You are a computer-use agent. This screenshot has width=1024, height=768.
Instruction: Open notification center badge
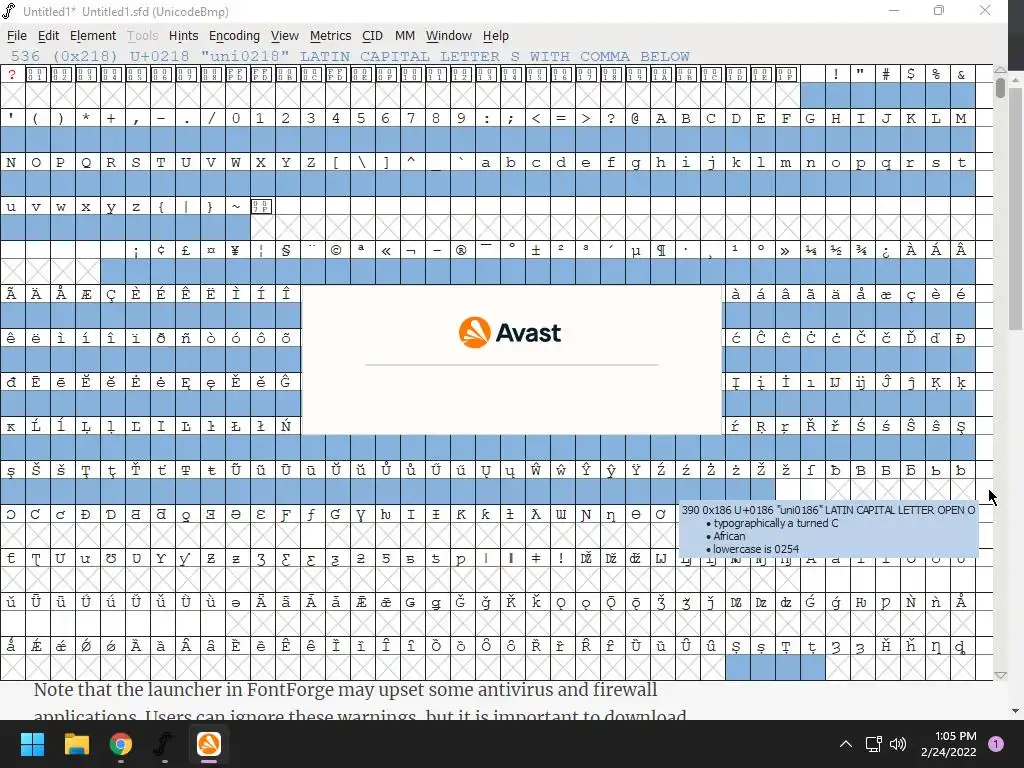point(996,744)
